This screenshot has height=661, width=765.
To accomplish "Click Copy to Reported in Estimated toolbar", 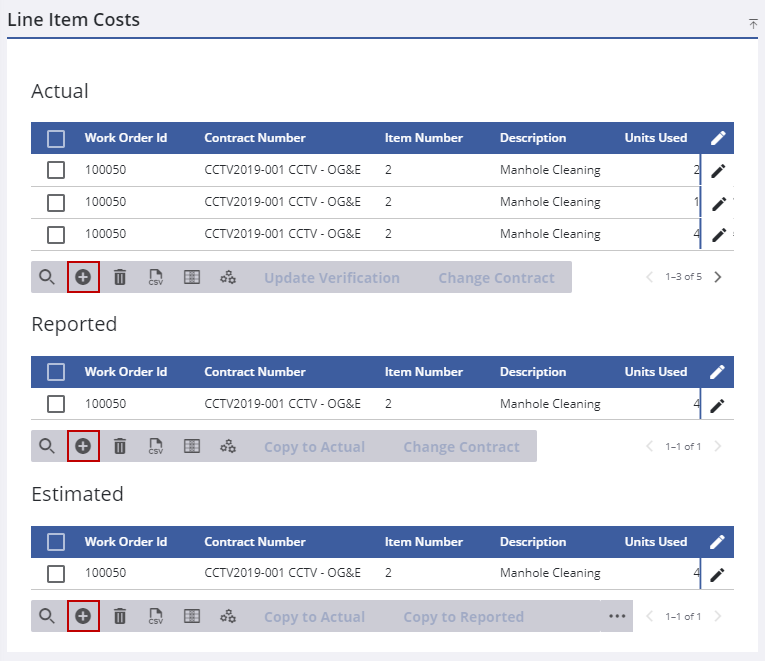I will point(463,617).
